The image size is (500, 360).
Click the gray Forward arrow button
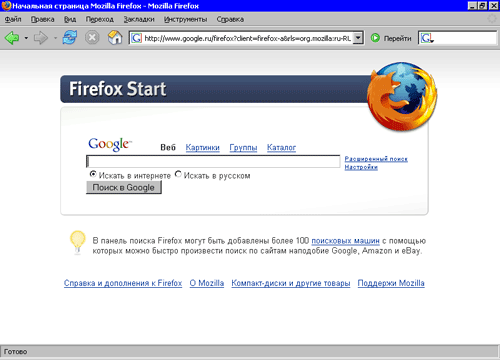pyautogui.click(x=41, y=38)
